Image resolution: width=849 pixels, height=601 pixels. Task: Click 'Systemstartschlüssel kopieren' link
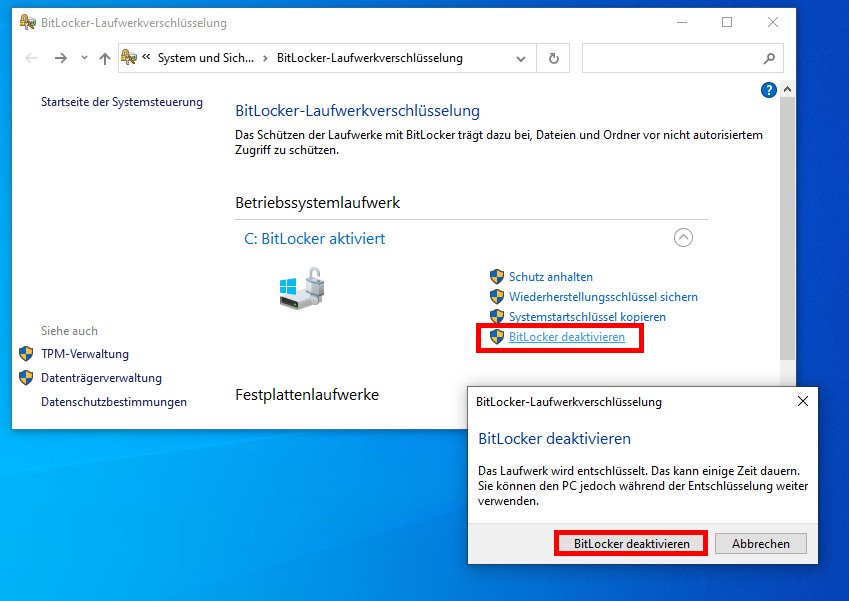(x=587, y=317)
